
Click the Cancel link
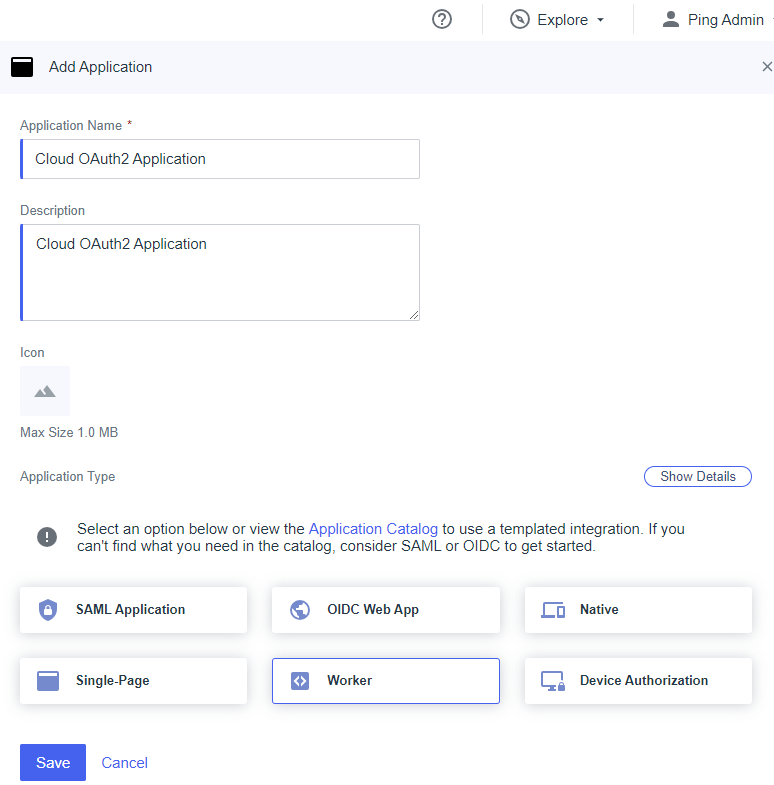coord(125,763)
